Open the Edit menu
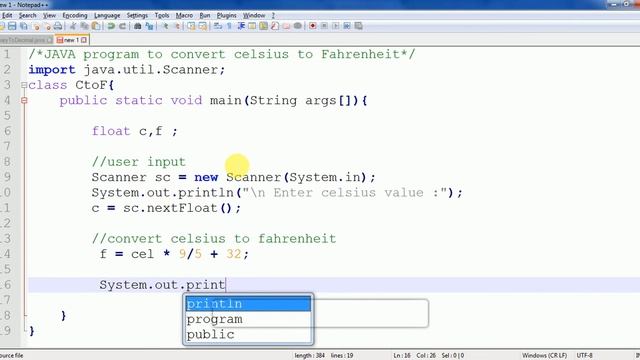Screen dimensions: 640x360 click(7, 16)
